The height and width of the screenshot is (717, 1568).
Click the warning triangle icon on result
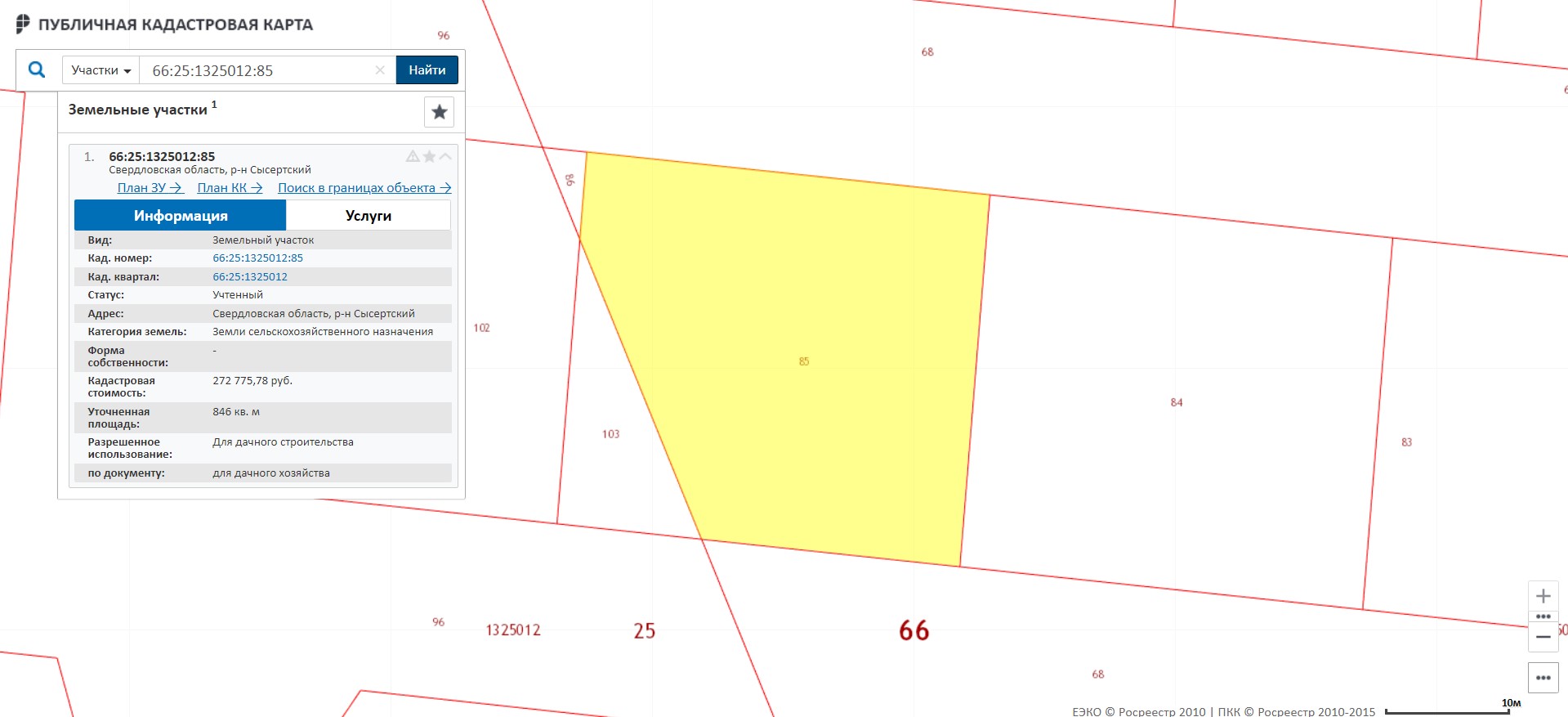(413, 156)
